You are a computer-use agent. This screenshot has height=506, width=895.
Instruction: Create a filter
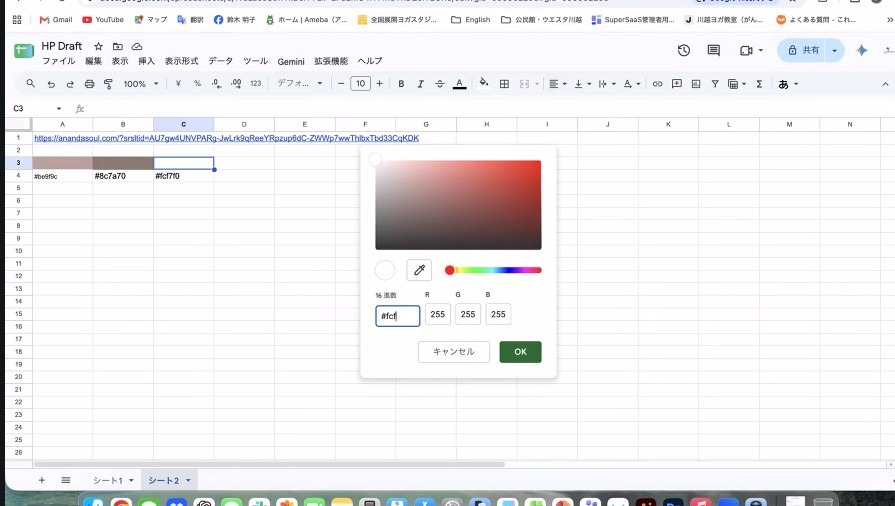[x=715, y=84]
